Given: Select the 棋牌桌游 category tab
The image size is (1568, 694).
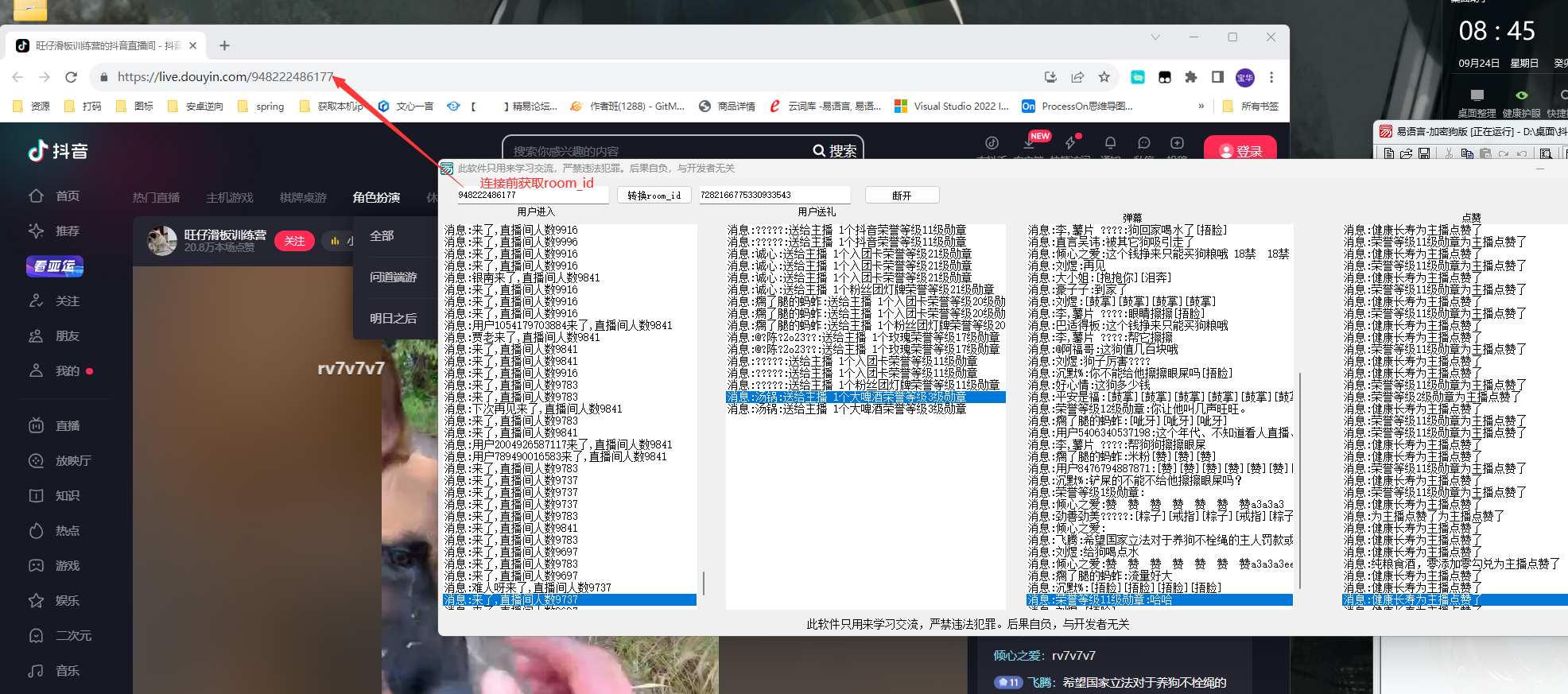Looking at the screenshot, I should pos(303,197).
